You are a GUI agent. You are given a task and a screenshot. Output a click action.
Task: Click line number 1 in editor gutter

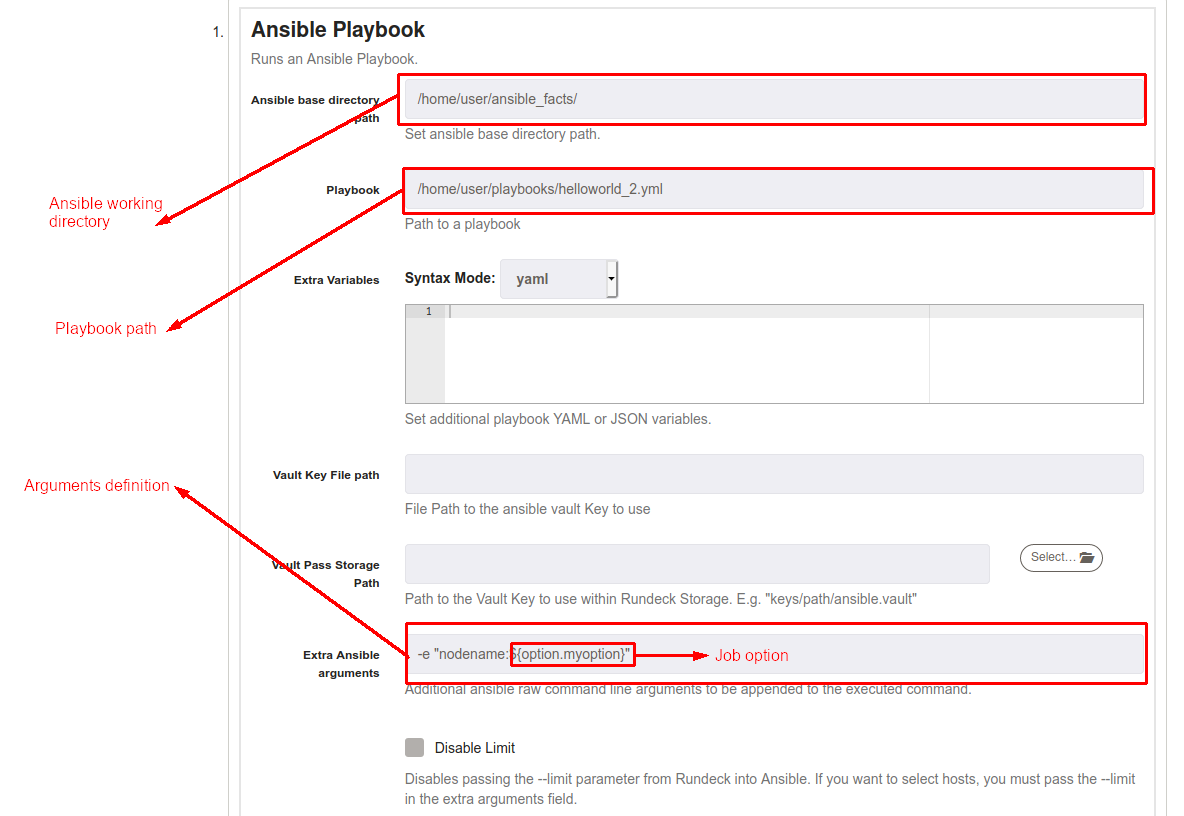428,311
